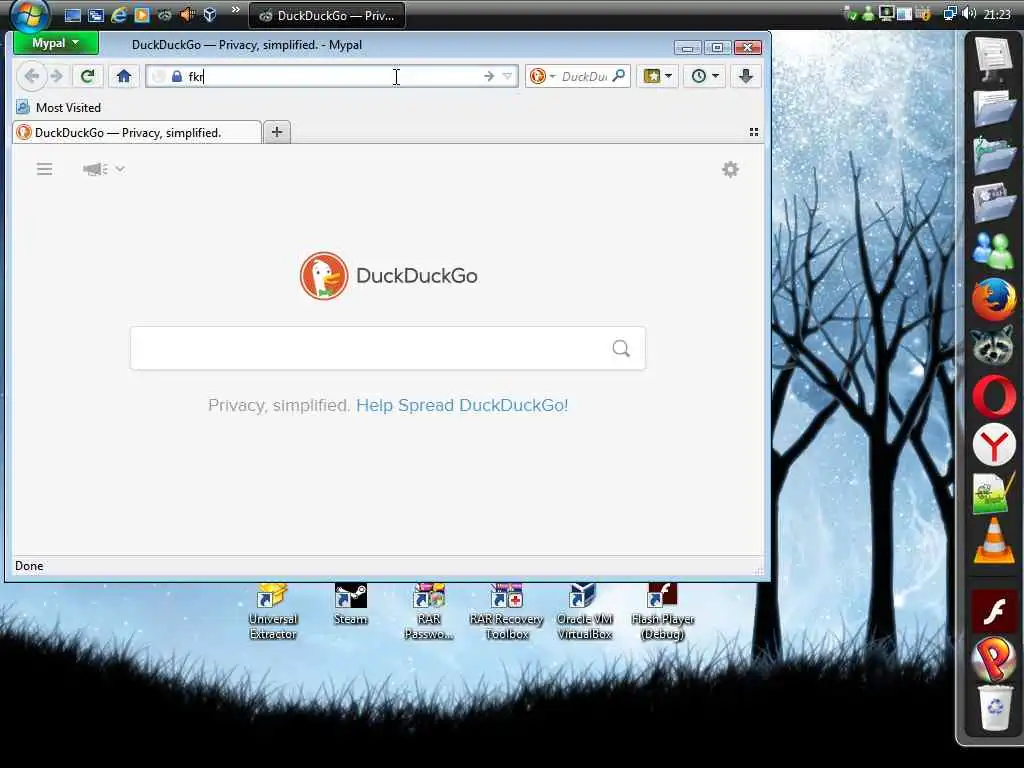The image size is (1024, 768).
Task: Expand the Quick Launch overflow chevron
Action: click(x=236, y=10)
